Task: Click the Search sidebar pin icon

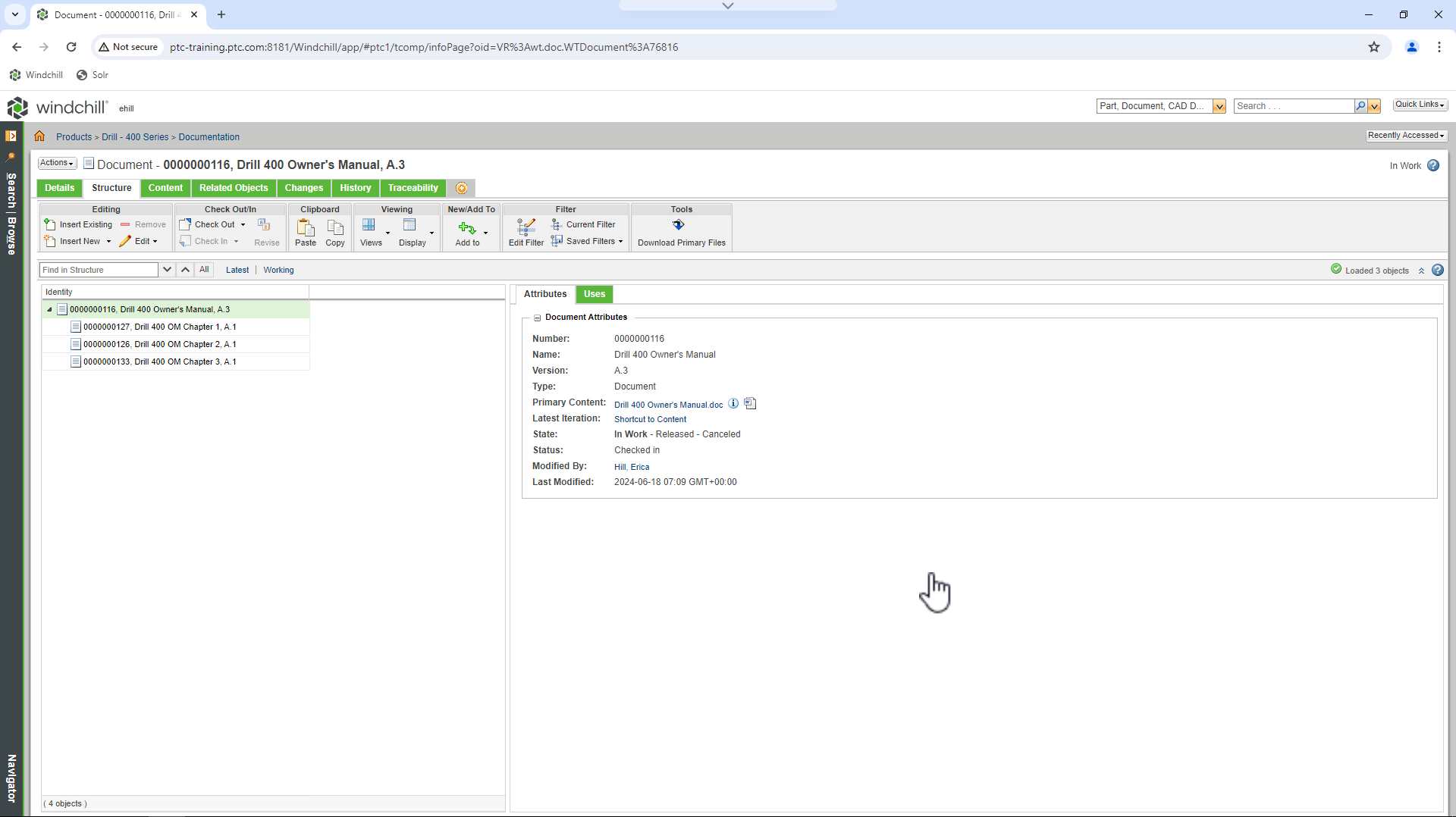Action: point(11,157)
